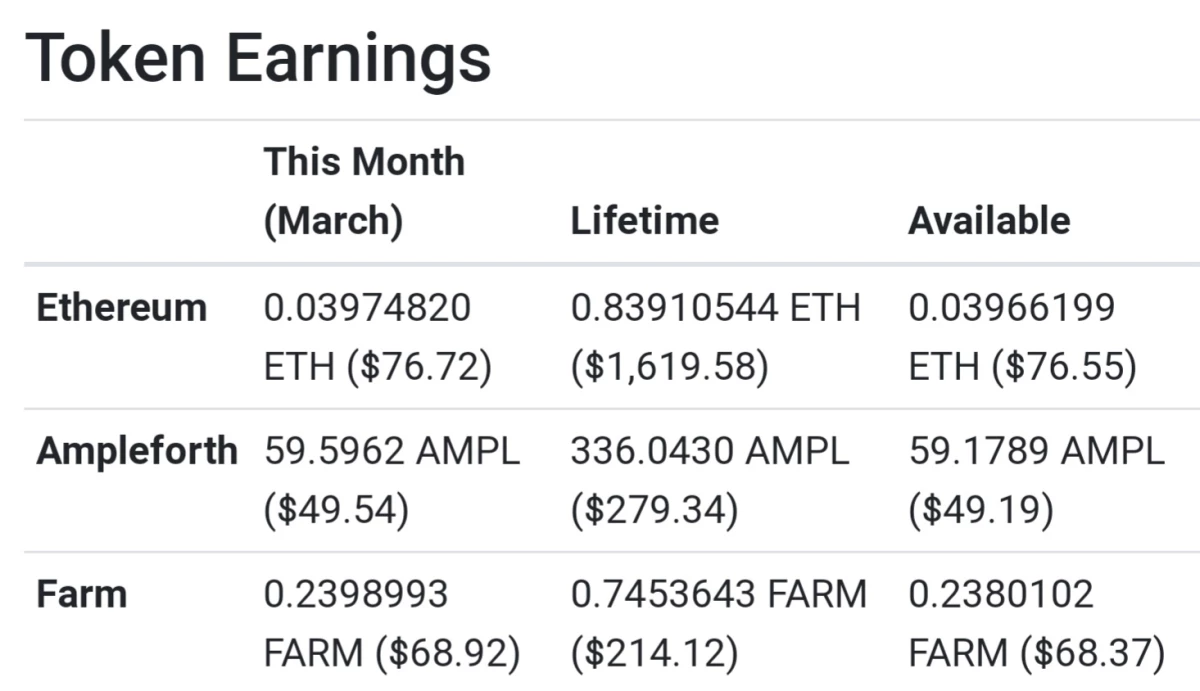Click the Ethereum row label

point(121,308)
